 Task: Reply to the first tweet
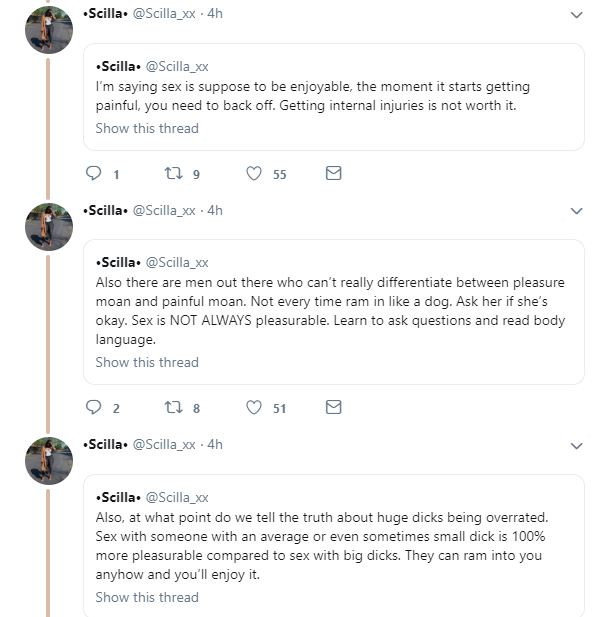(x=95, y=173)
